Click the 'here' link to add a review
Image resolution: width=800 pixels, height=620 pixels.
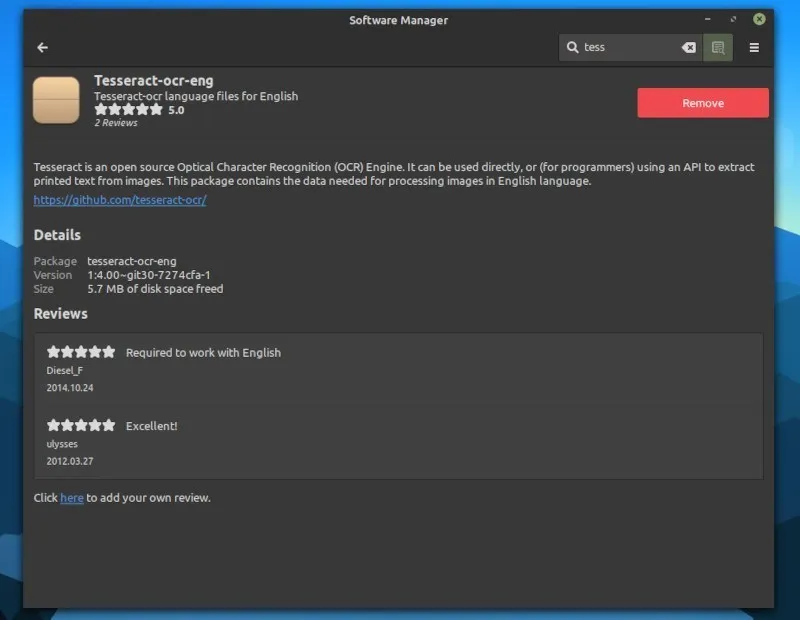(72, 498)
